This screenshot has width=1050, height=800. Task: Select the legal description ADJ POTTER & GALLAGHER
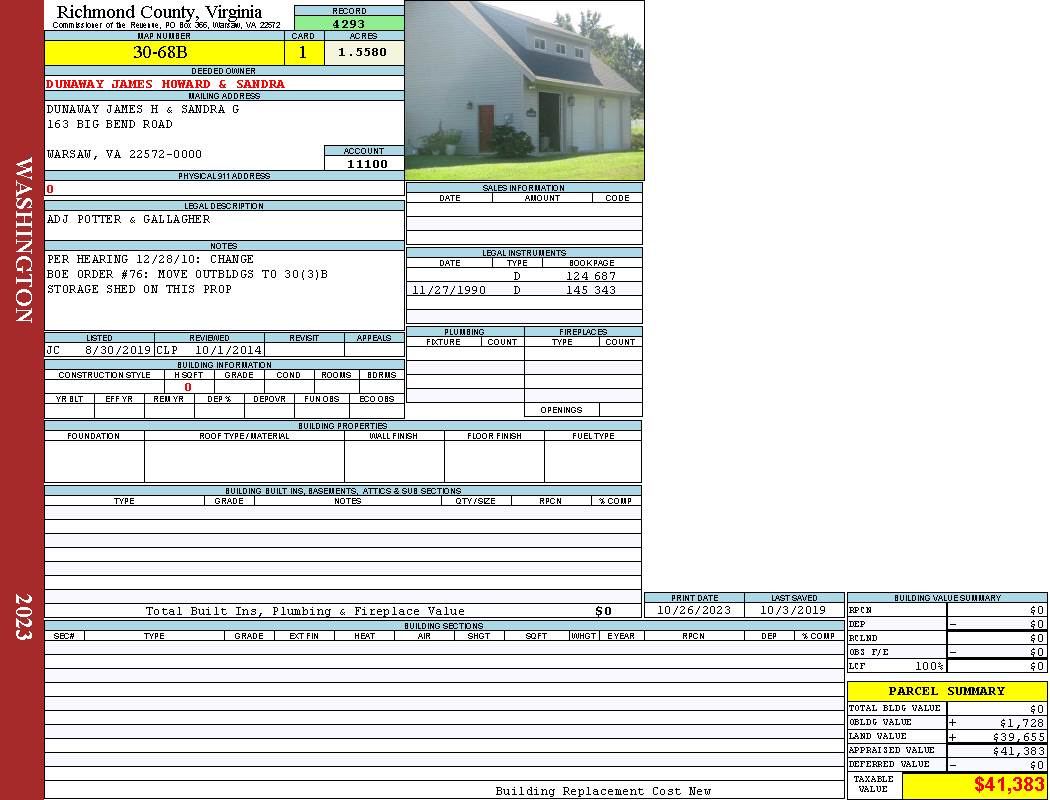[129, 220]
